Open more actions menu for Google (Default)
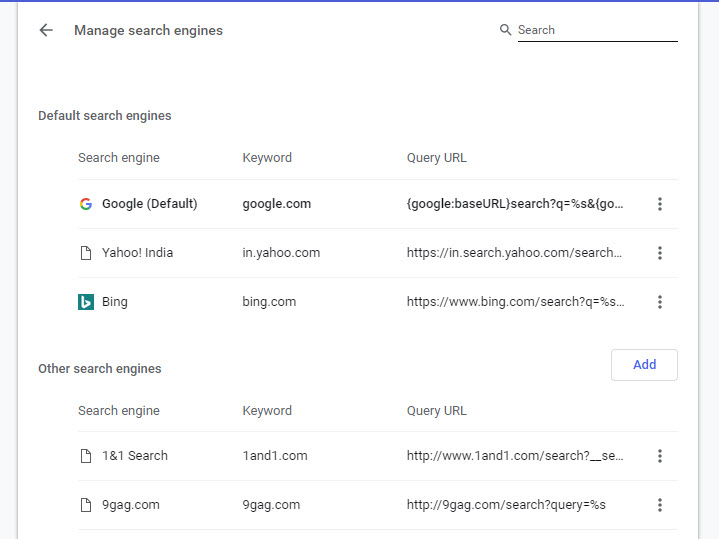Image resolution: width=719 pixels, height=539 pixels. pos(660,204)
